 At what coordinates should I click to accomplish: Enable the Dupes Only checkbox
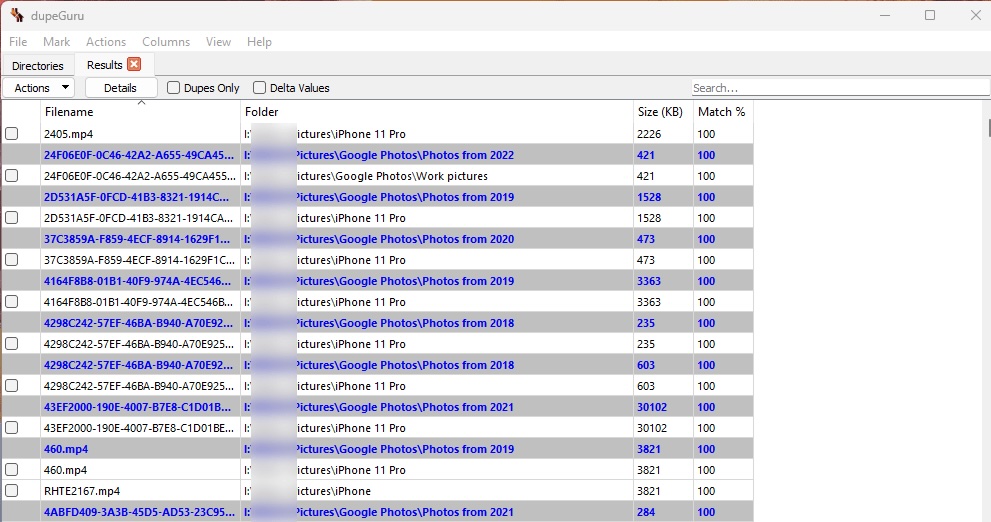tap(173, 88)
